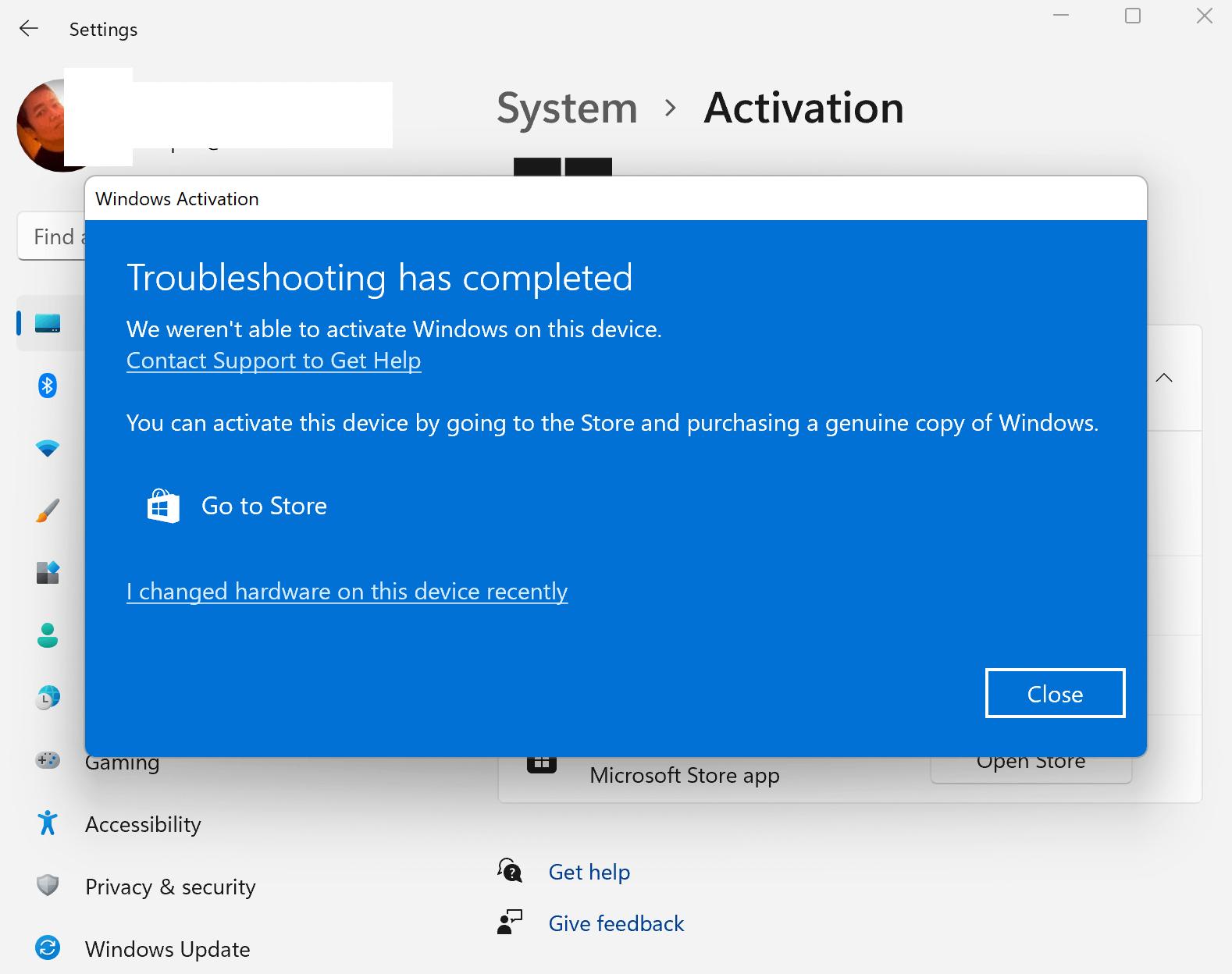Click the Open Store button
Image resolution: width=1232 pixels, height=974 pixels.
point(1031,768)
